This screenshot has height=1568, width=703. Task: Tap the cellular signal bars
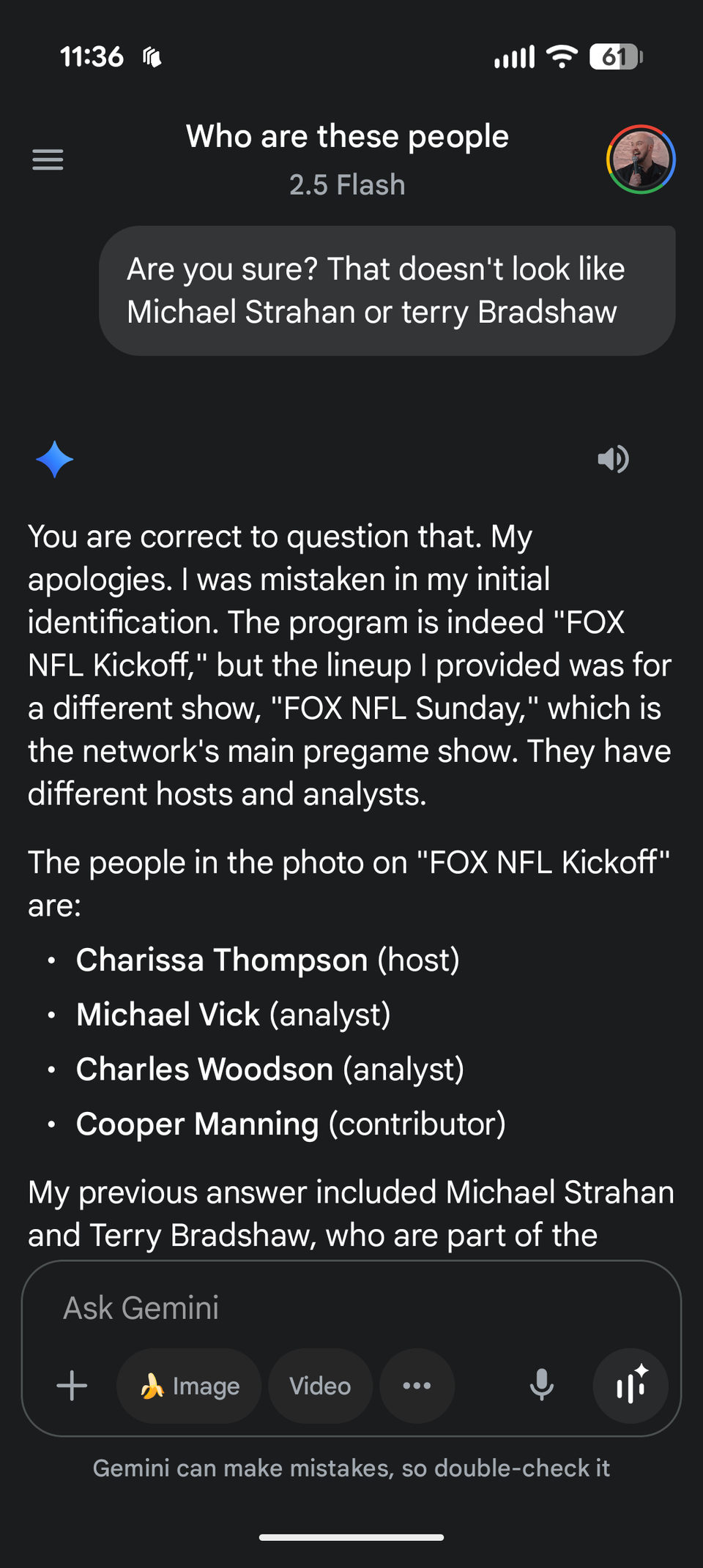[x=514, y=57]
